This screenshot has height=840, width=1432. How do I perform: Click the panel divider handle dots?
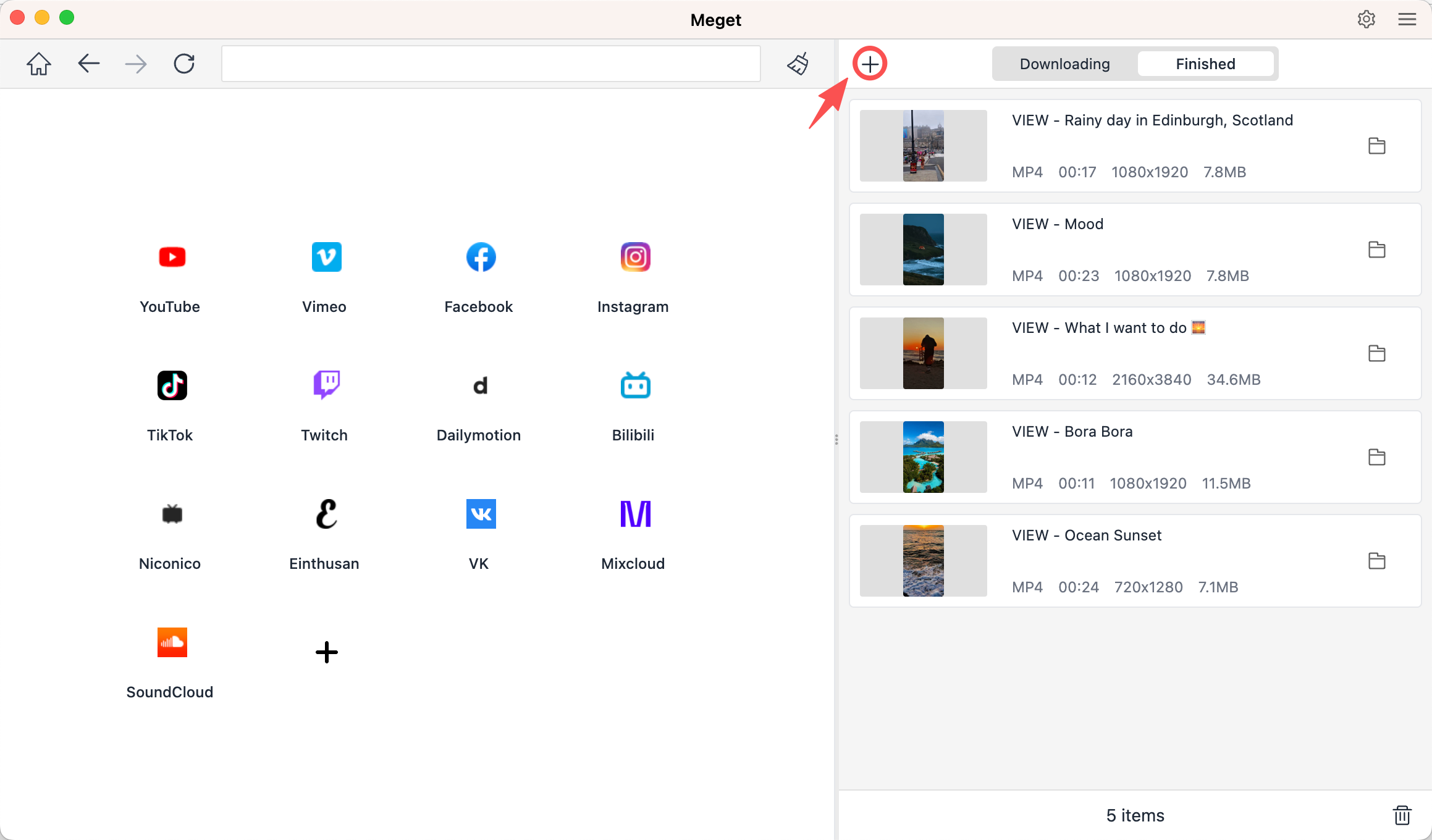coord(836,439)
